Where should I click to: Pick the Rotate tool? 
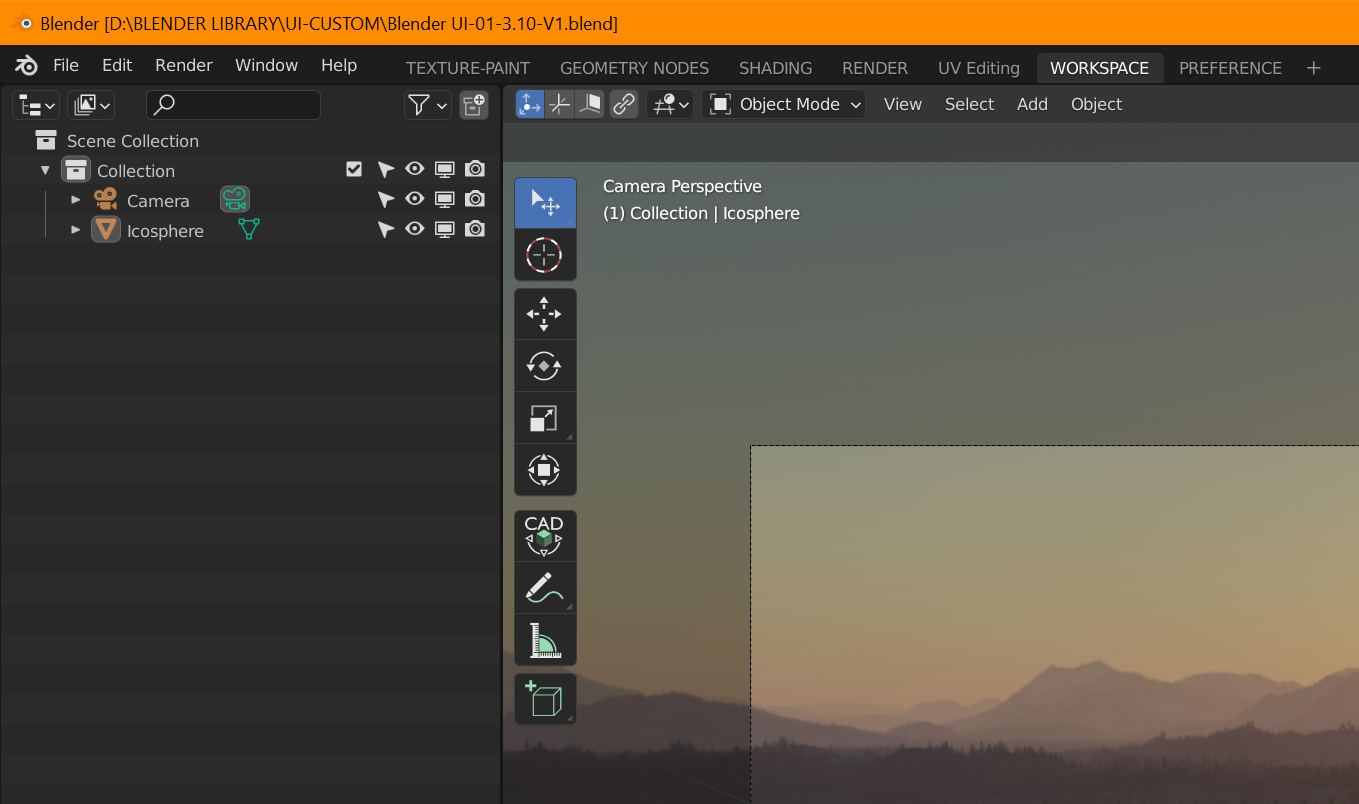(545, 366)
